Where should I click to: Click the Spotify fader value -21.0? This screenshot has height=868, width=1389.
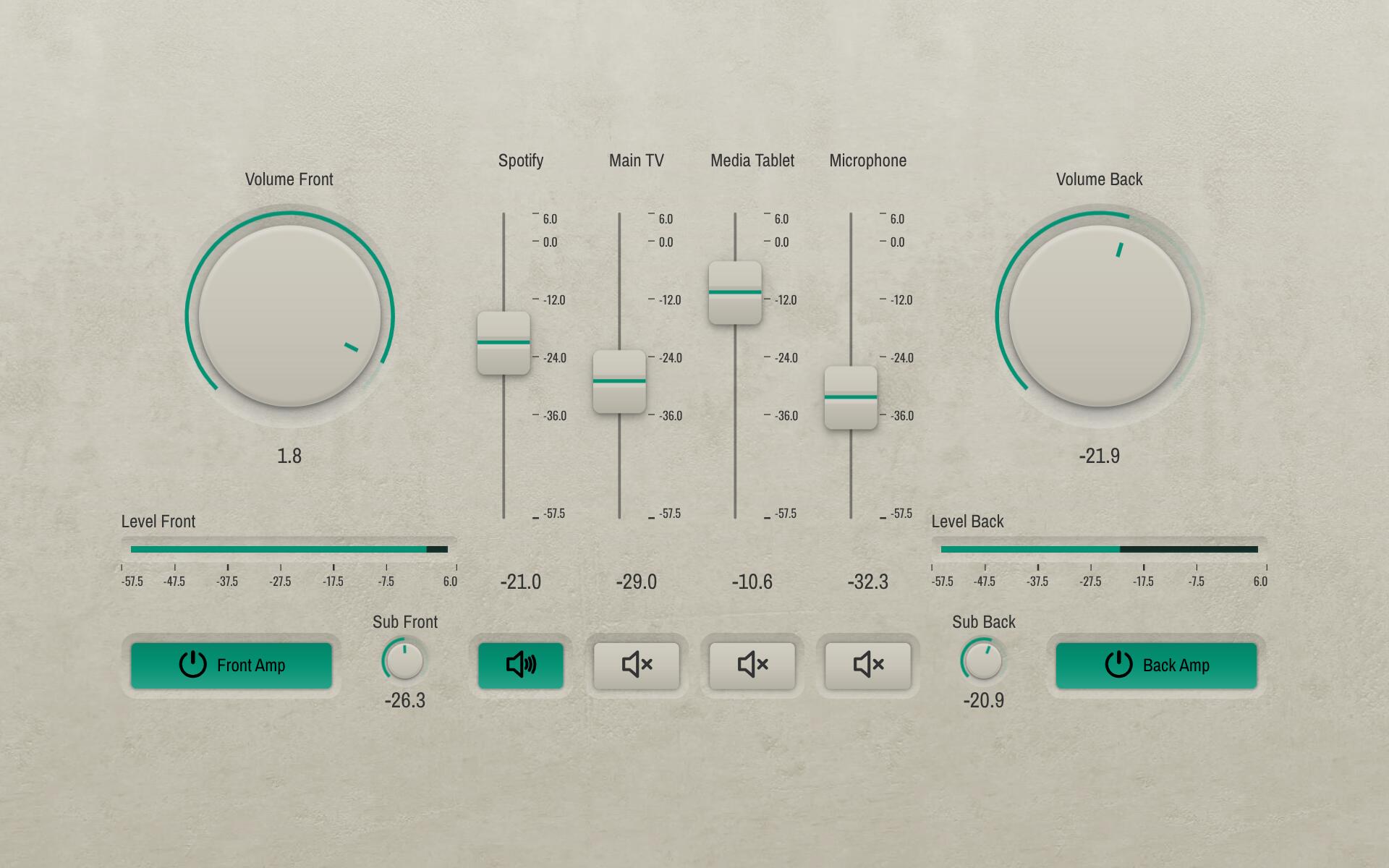point(521,582)
